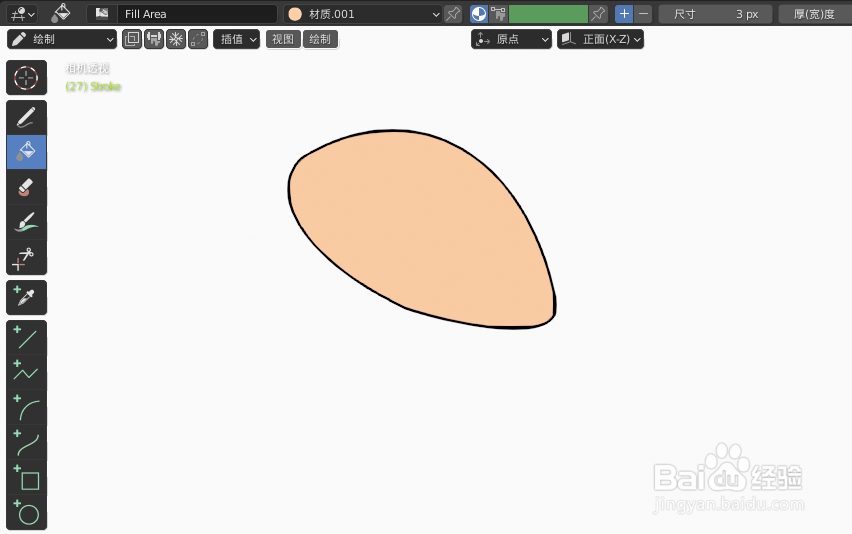This screenshot has height=534, width=852.
Task: Select the Fill bucket tool
Action: (x=26, y=152)
